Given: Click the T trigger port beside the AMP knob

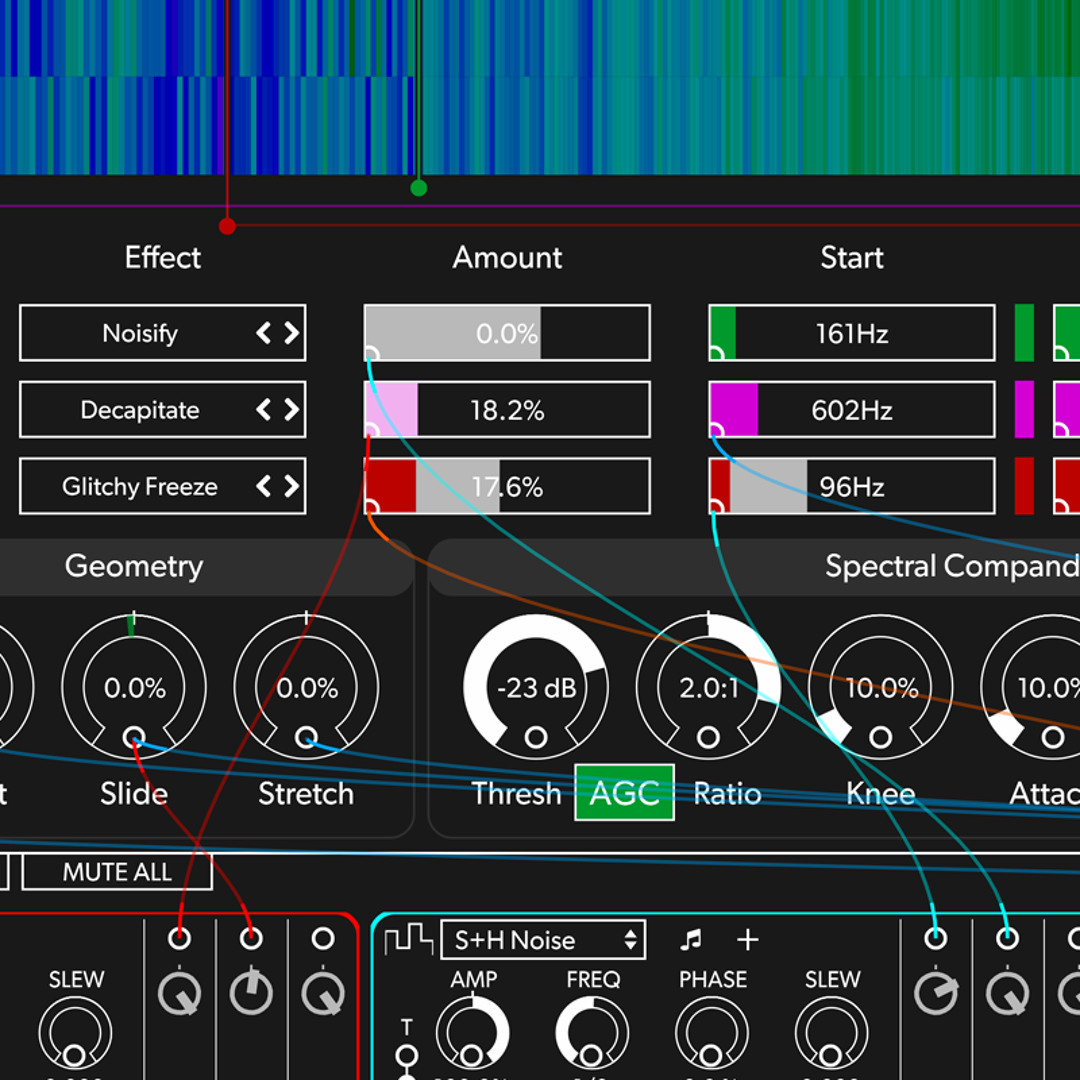Looking at the screenshot, I should coord(407,1055).
